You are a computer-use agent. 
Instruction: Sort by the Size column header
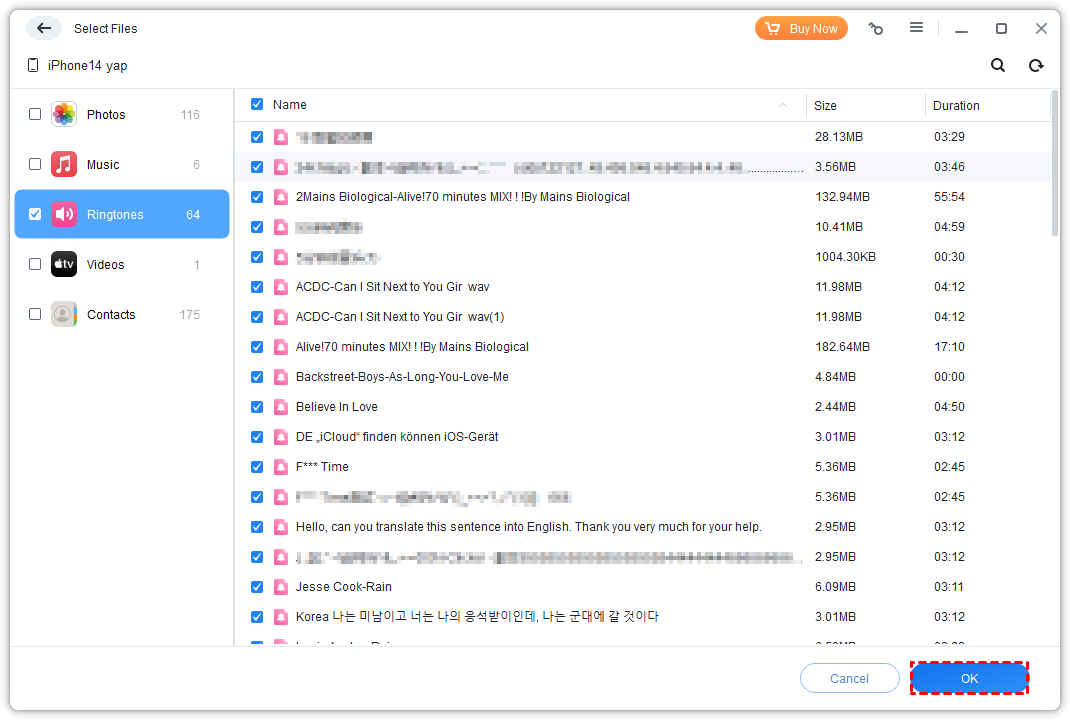tap(825, 105)
